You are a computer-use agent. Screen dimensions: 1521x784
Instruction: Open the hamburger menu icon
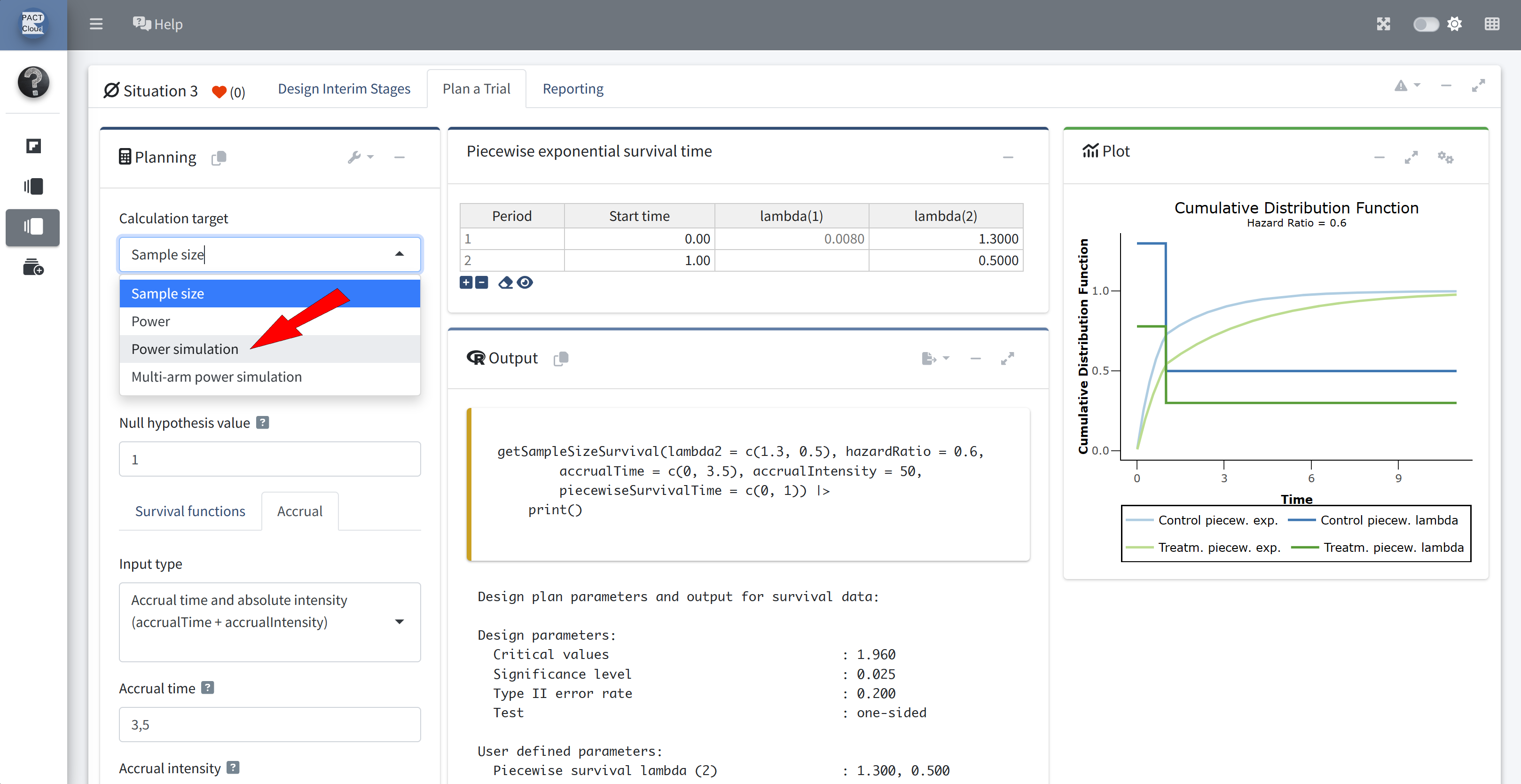(96, 24)
